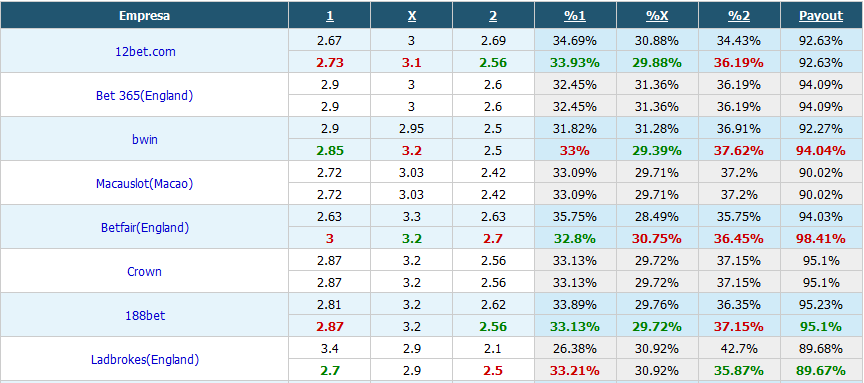Sort by the %2 column header

(739, 16)
